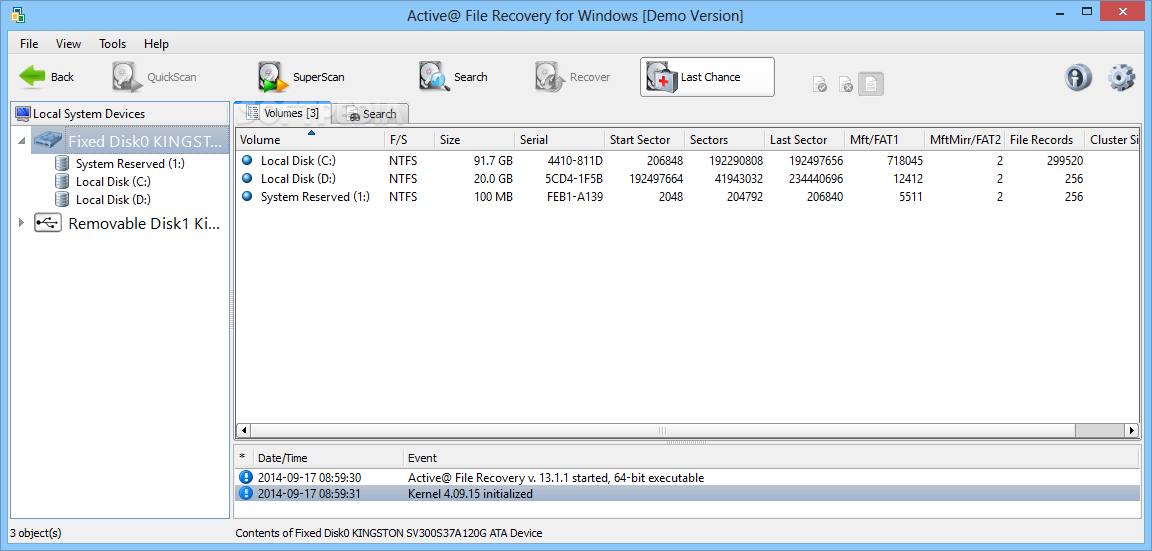
Task: Switch to the Search tab
Action: pyautogui.click(x=371, y=114)
